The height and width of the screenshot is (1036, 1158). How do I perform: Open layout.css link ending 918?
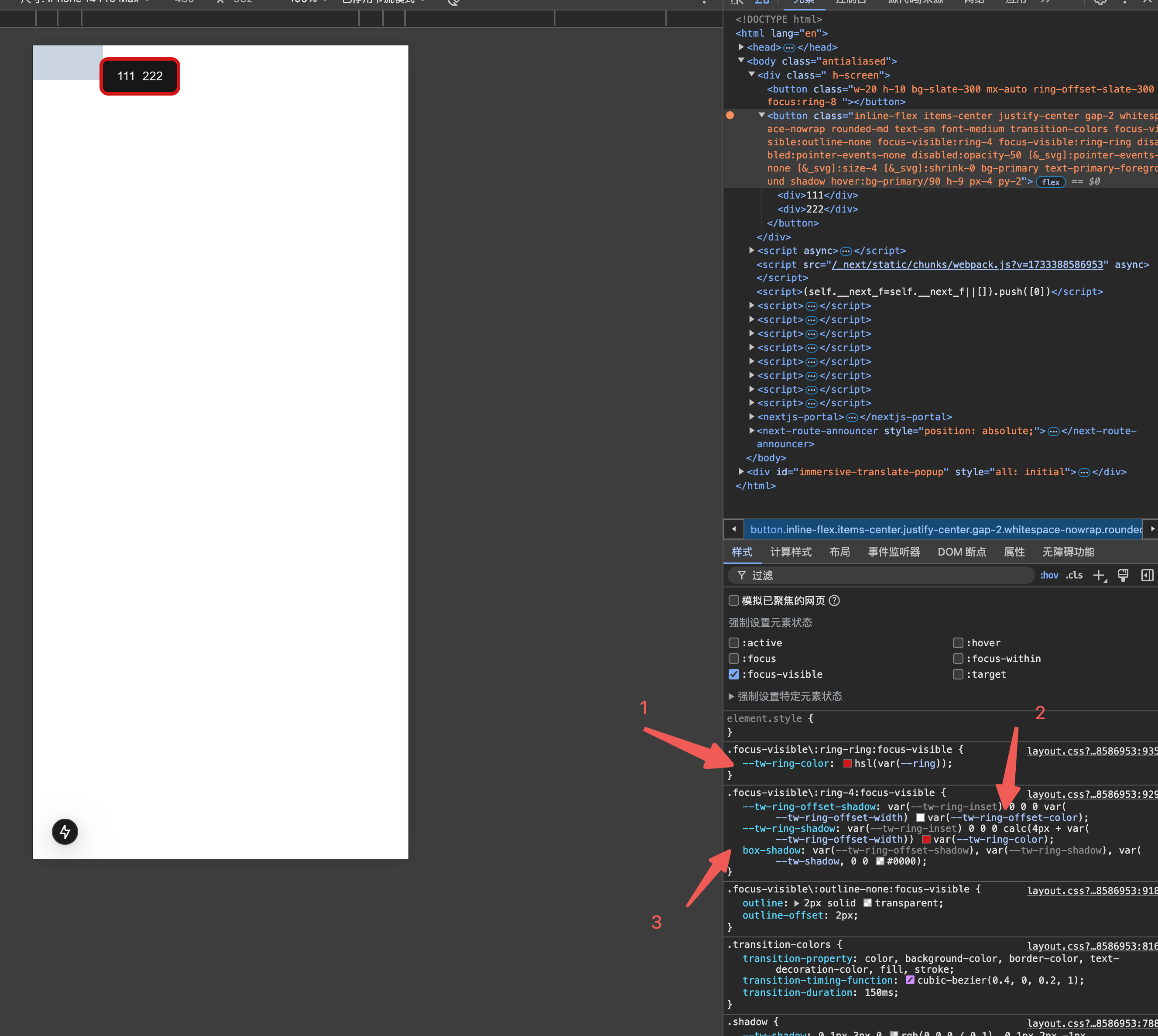point(1093,892)
